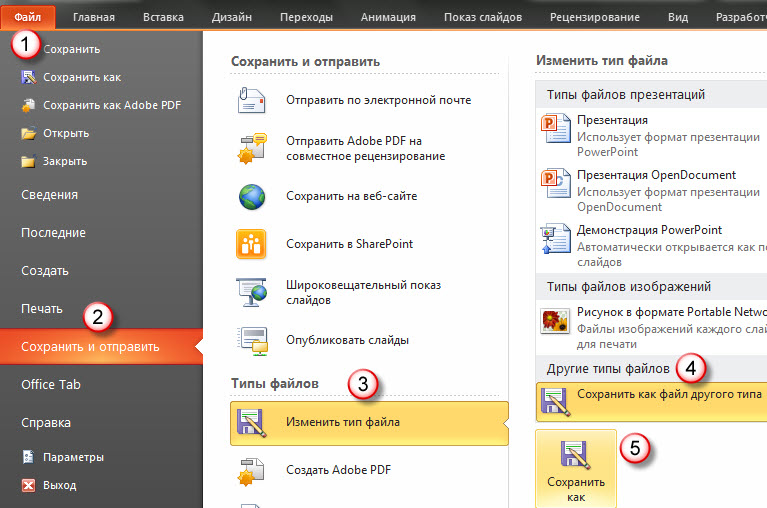Click the Демонстрация PowerPoint icon
Image resolution: width=767 pixels, height=508 pixels.
tap(556, 239)
